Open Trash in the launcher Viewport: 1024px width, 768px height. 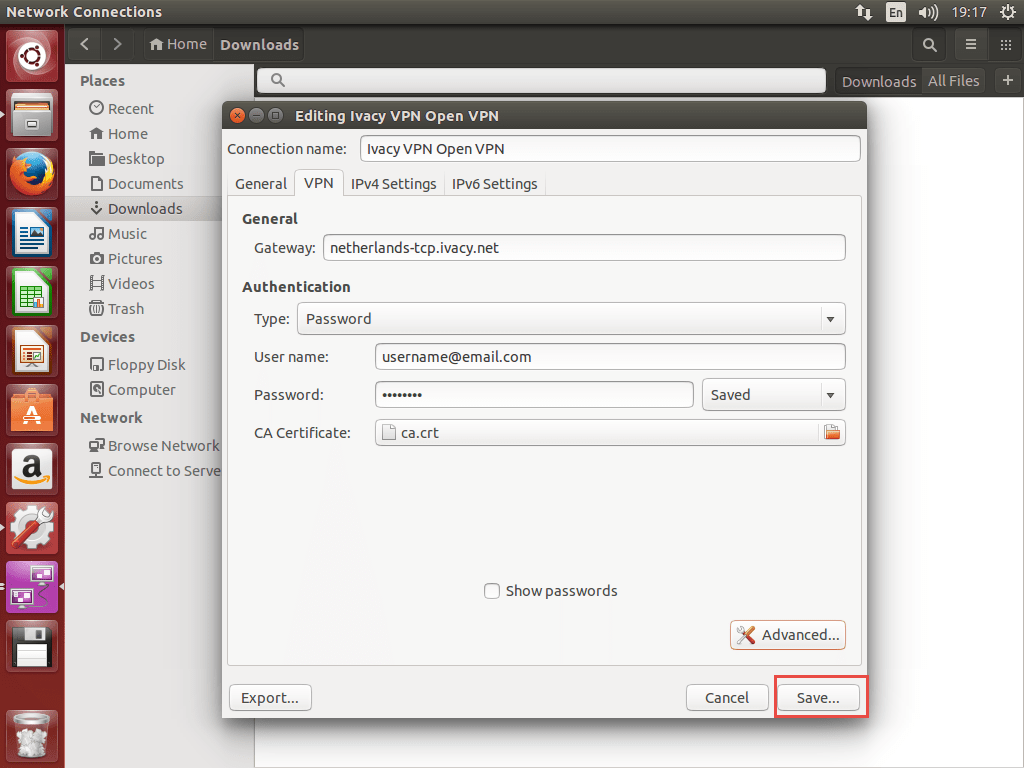pos(31,736)
